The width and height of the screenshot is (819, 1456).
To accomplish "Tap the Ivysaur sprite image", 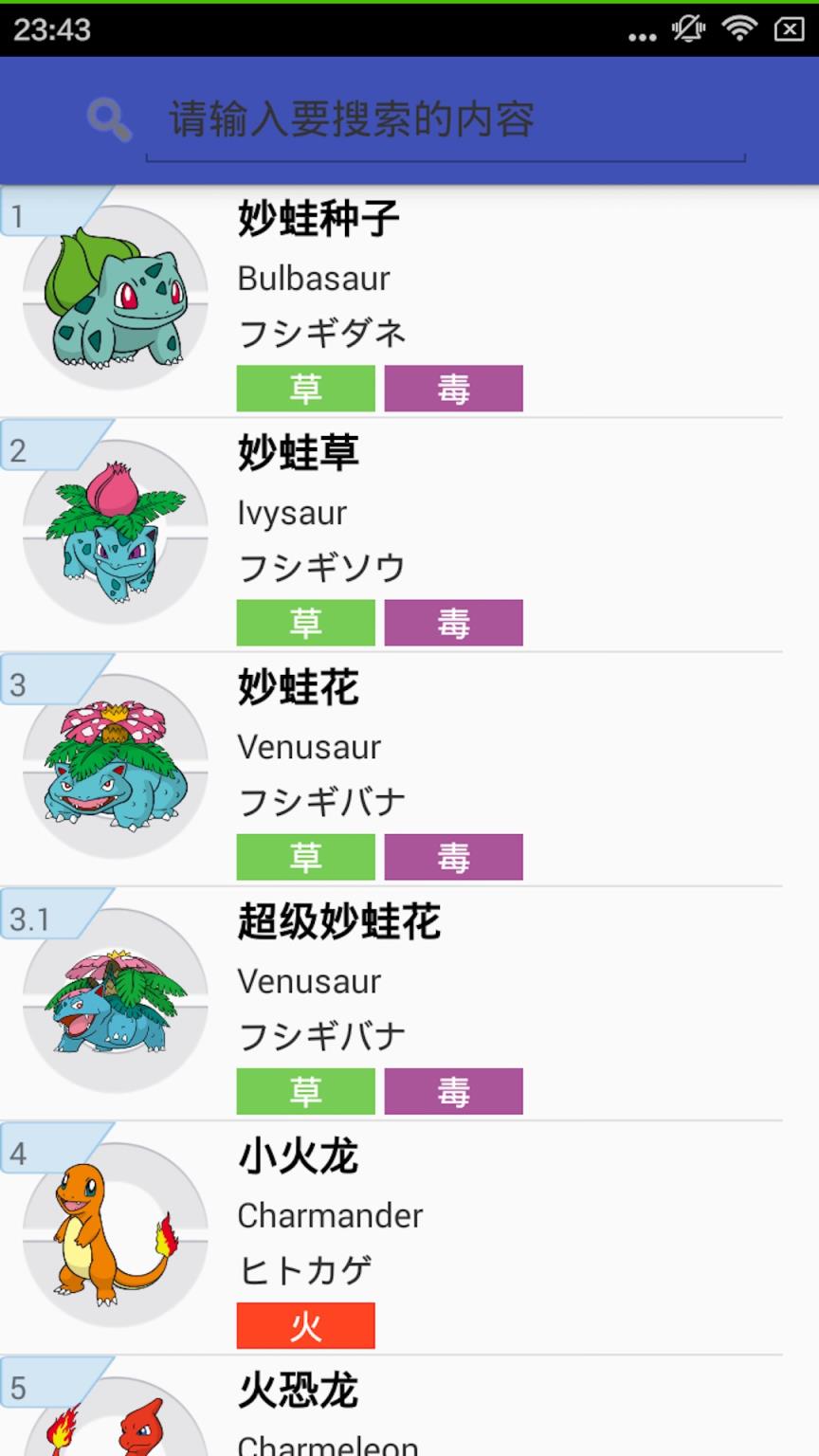I will (116, 532).
